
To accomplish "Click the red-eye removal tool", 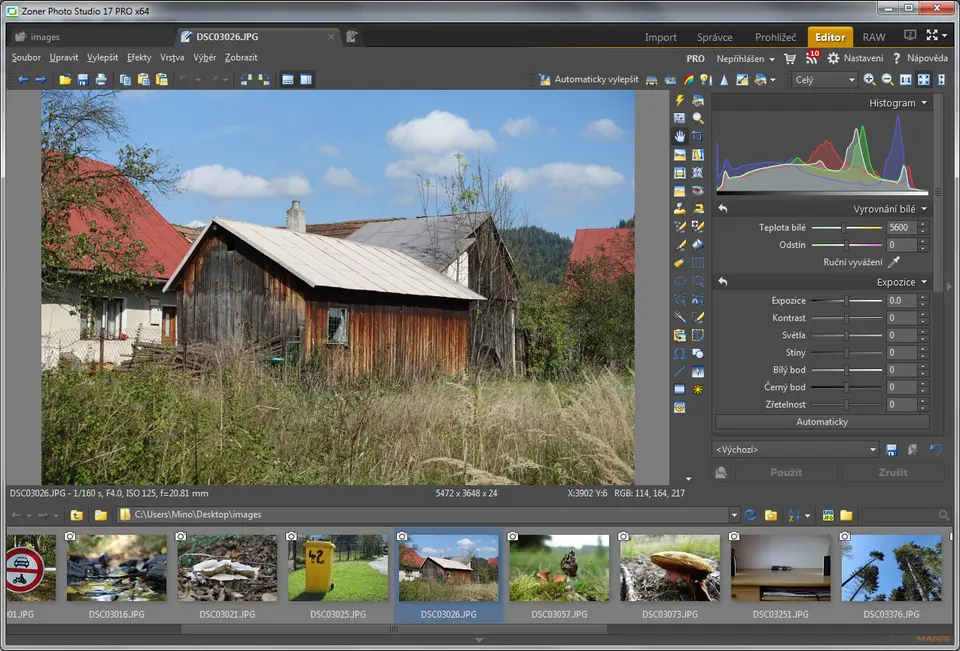I will tap(698, 191).
